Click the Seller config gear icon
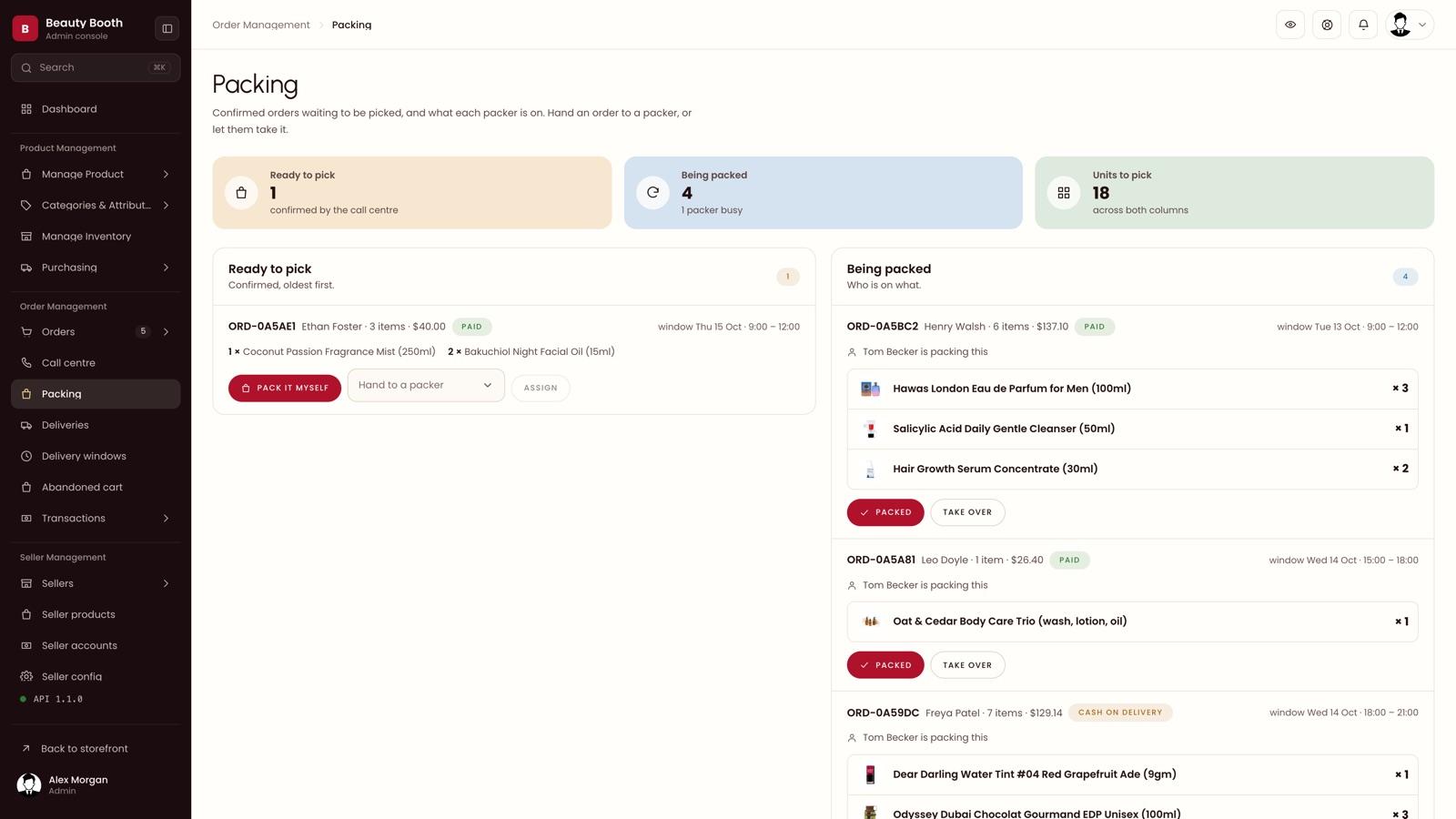This screenshot has height=819, width=1456. [x=26, y=676]
